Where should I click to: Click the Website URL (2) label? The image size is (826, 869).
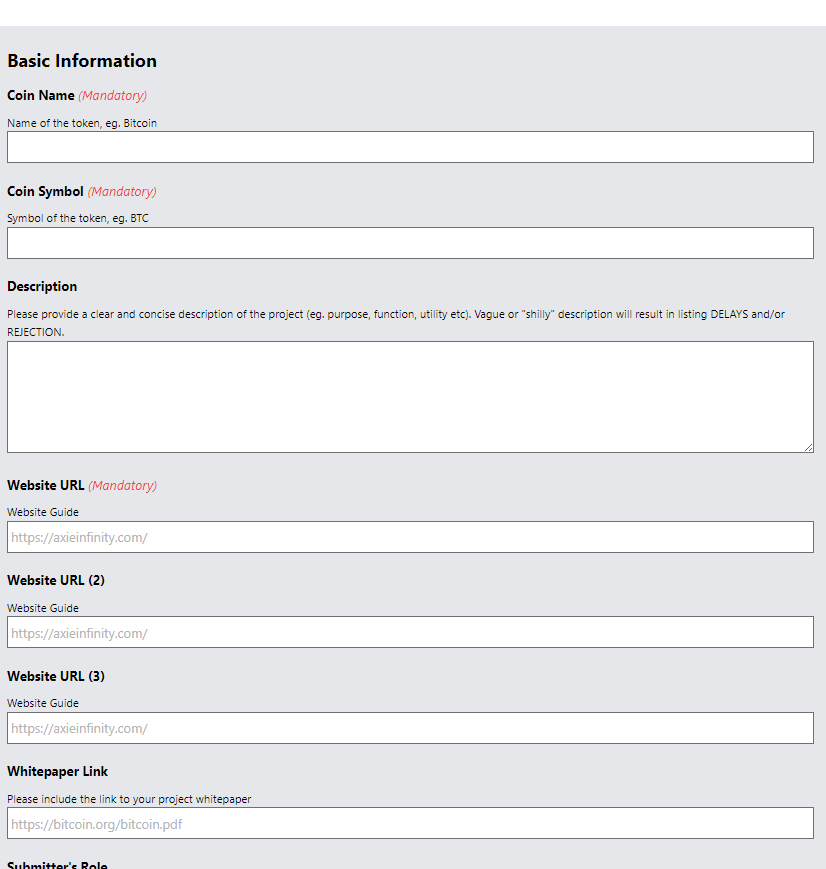click(56, 581)
